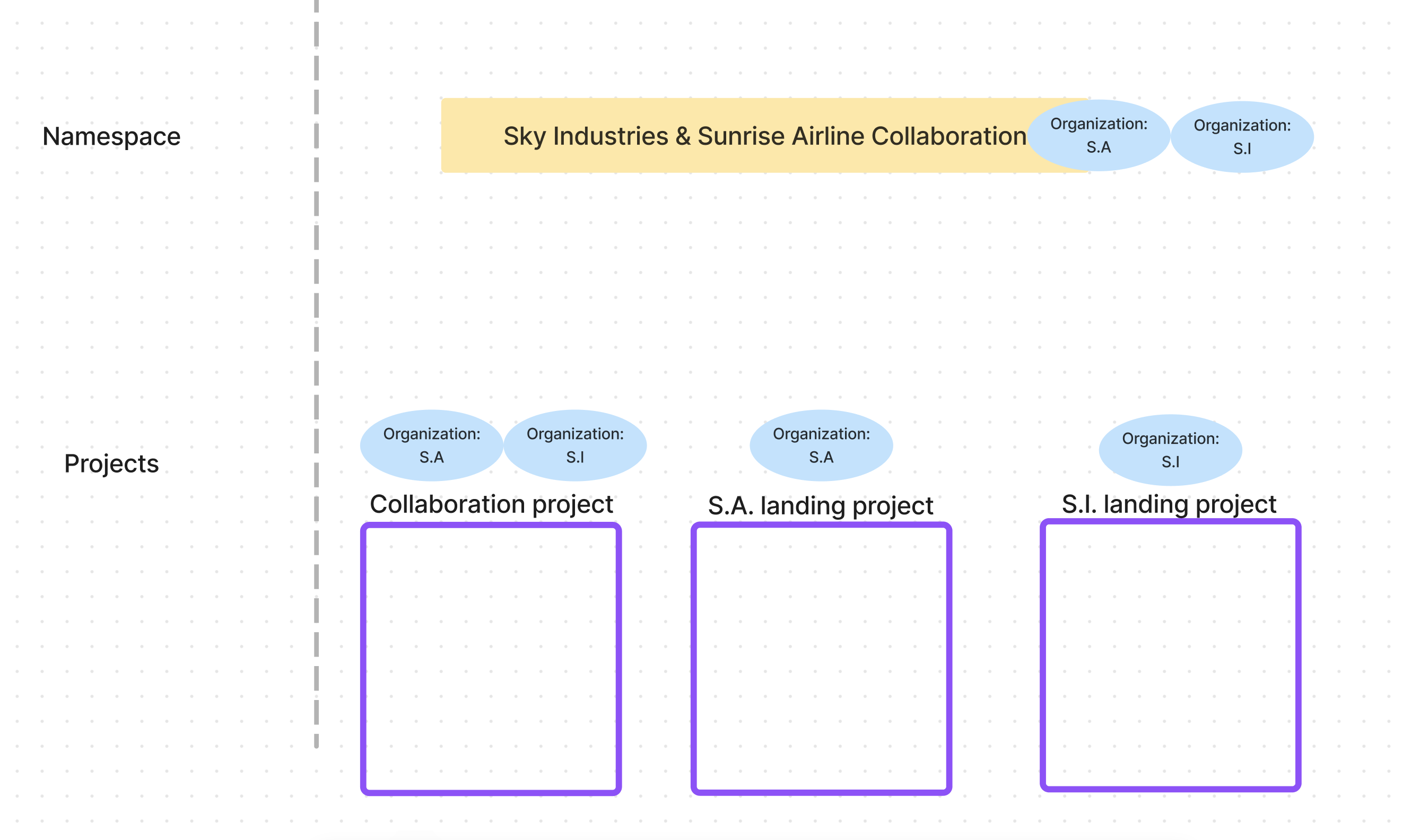Select the "Collaboration project" title text
Viewport: 1411px width, 840px height.
pos(492,504)
